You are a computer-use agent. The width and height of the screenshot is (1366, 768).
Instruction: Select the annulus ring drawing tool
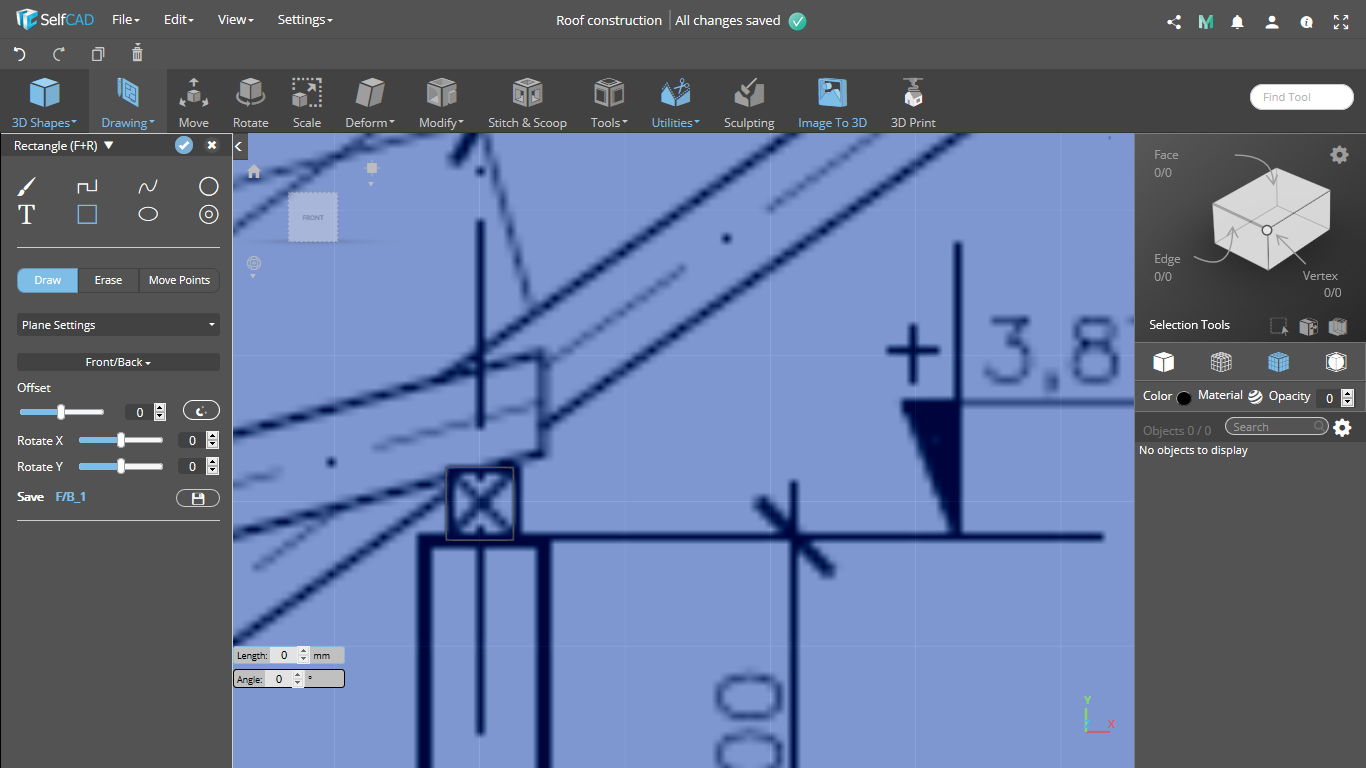coord(208,214)
